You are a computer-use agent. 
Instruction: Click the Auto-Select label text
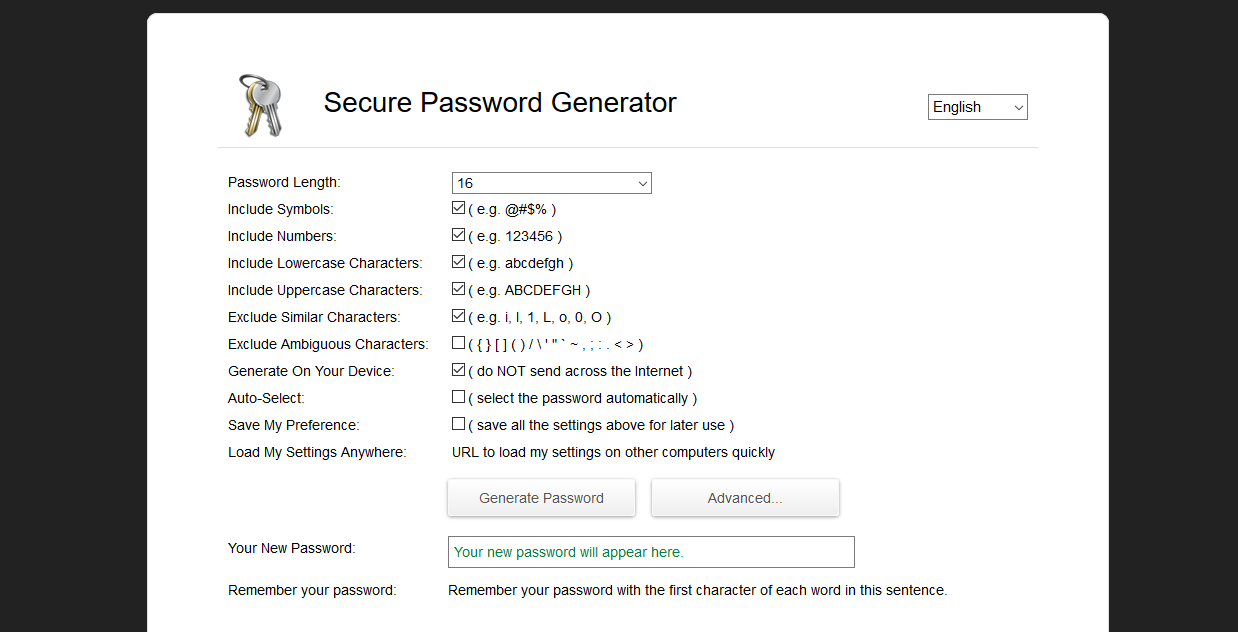pos(266,398)
